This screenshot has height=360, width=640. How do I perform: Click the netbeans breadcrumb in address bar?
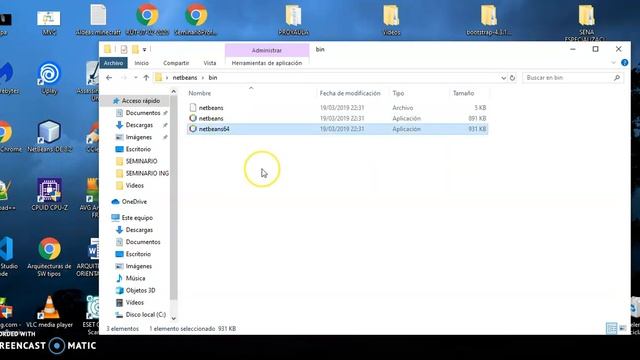(184, 78)
